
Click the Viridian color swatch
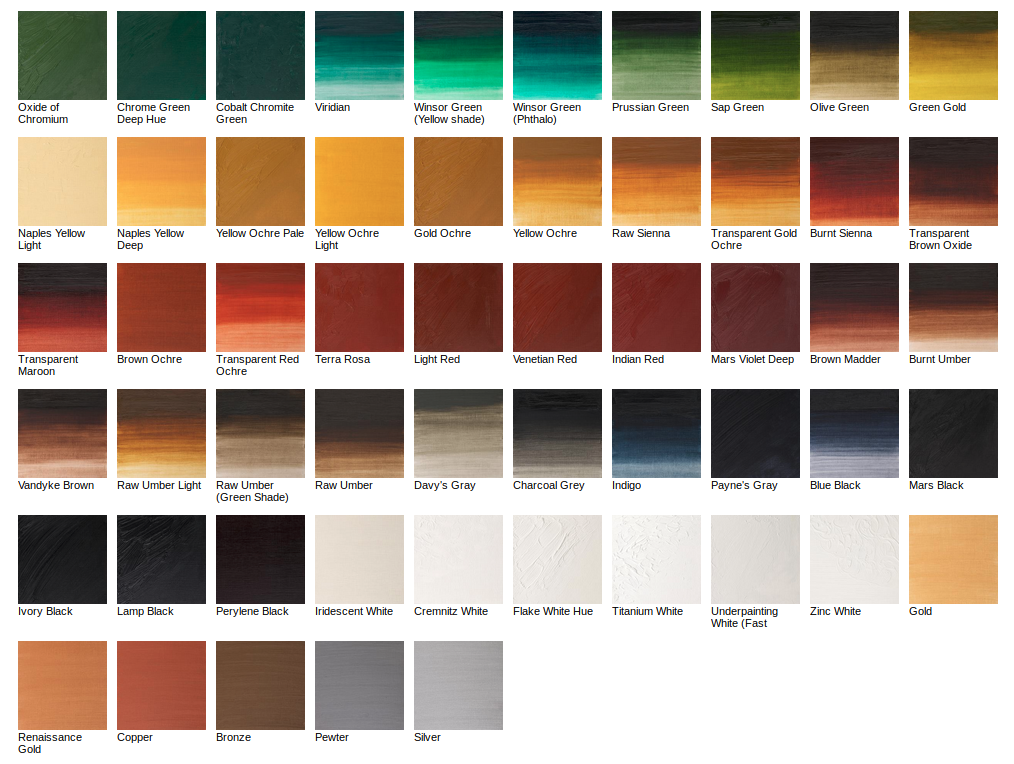coord(359,55)
